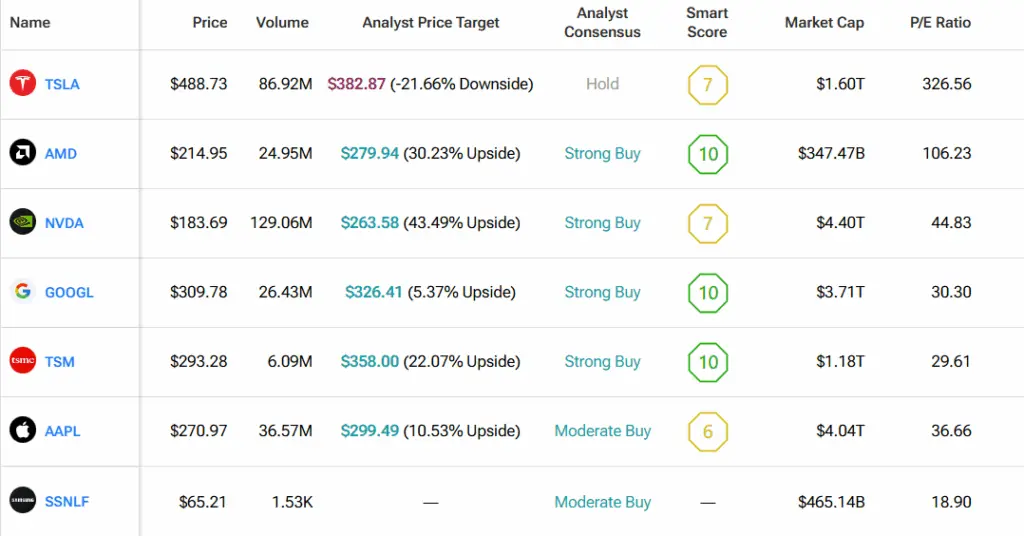Open the GOOGL ticker link
1024x536 pixels.
[x=69, y=293]
